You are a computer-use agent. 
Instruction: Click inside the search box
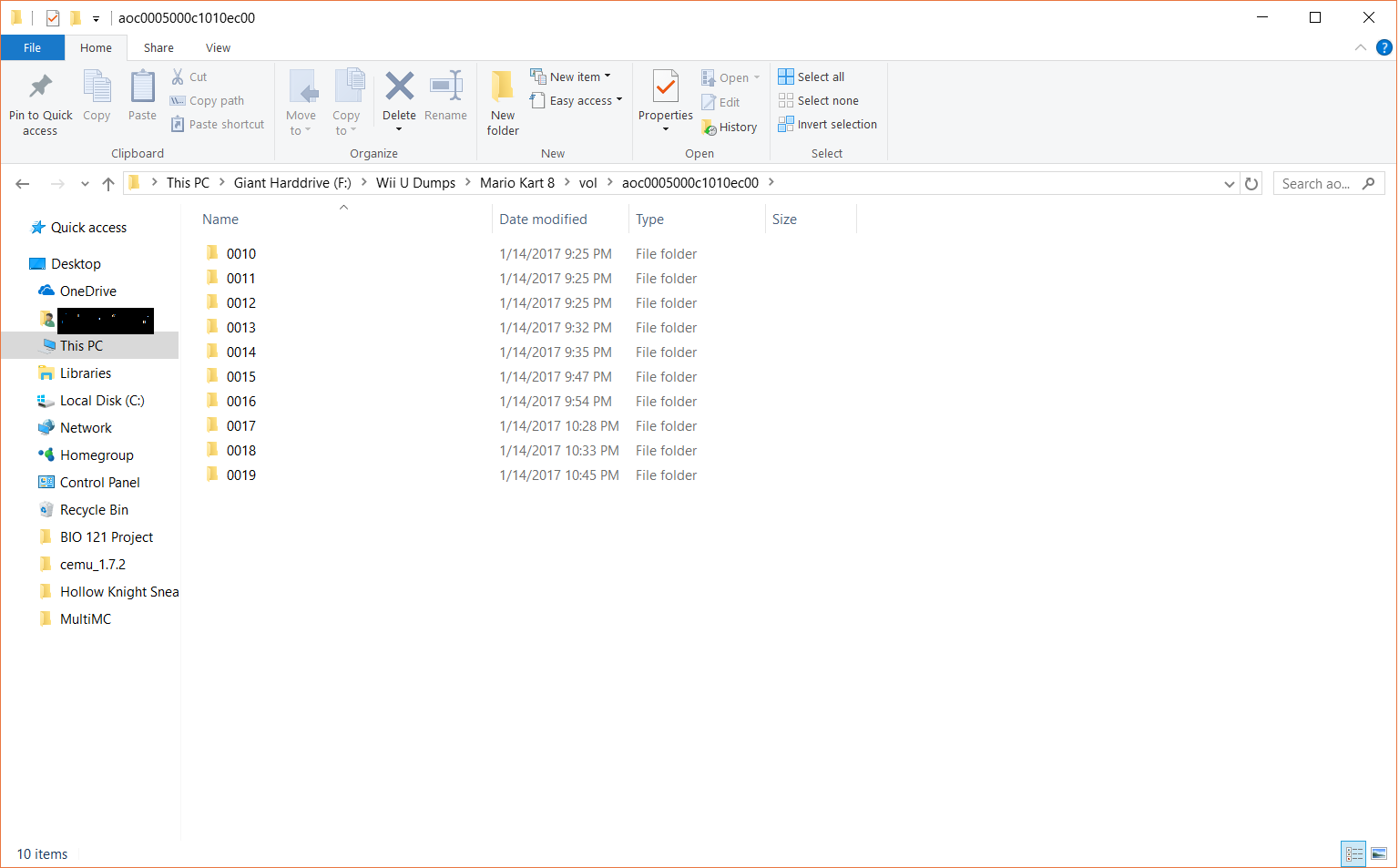coord(1321,183)
